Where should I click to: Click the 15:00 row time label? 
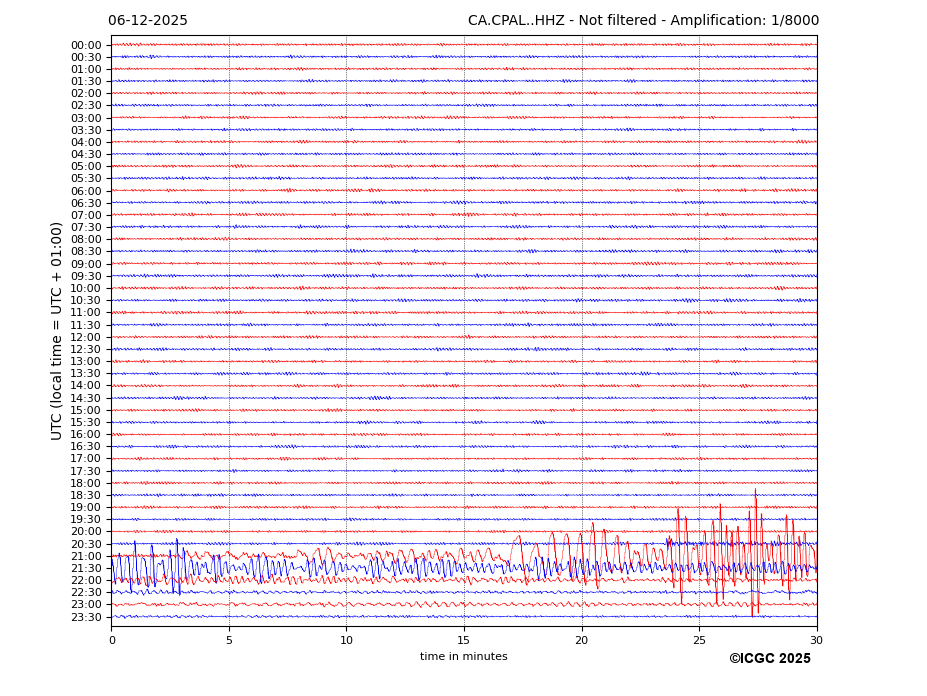tap(86, 410)
